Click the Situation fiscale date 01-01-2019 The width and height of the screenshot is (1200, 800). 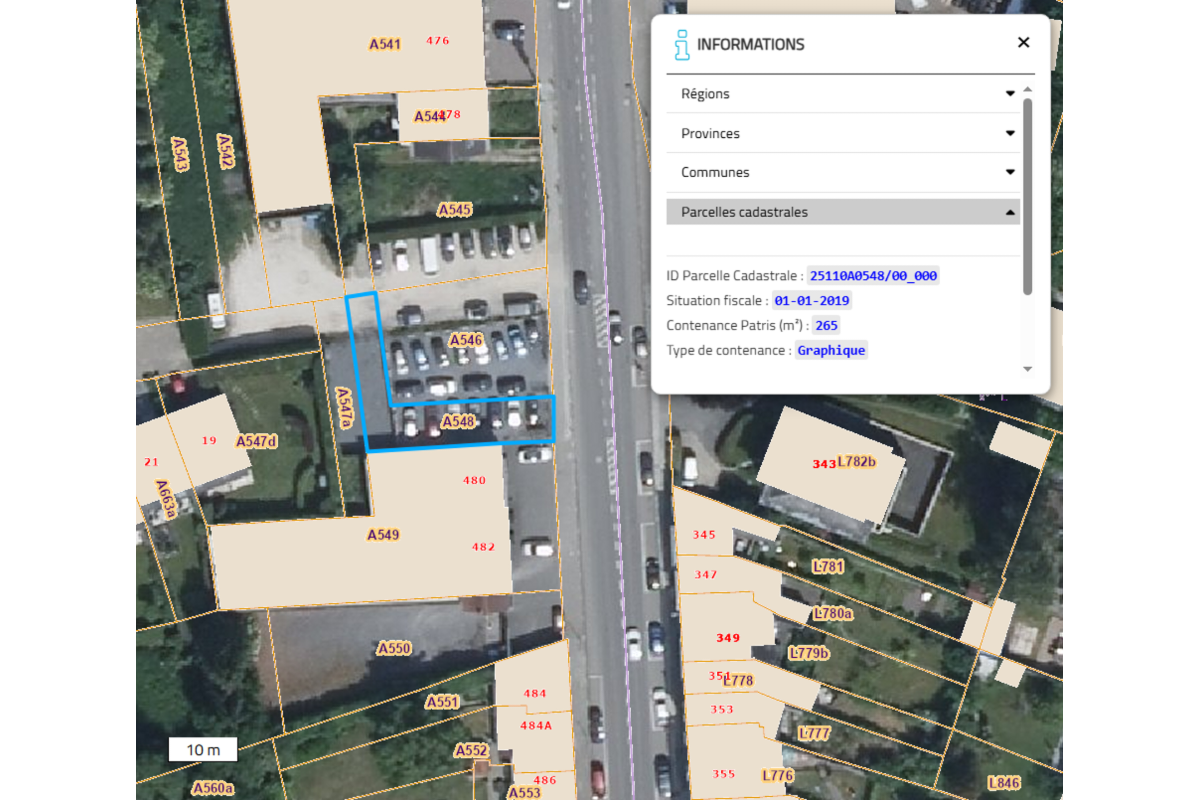coord(811,300)
